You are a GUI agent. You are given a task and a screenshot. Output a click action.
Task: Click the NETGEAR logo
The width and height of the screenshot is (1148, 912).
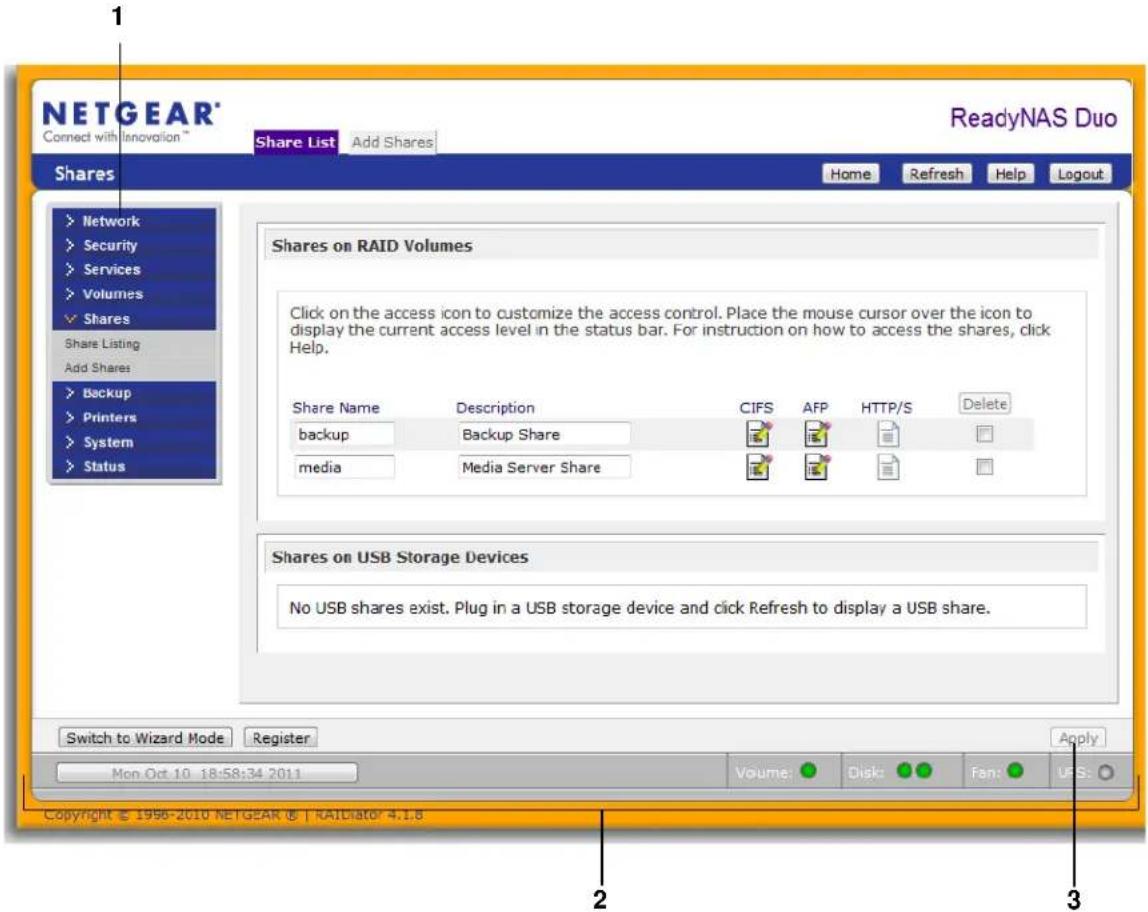131,122
